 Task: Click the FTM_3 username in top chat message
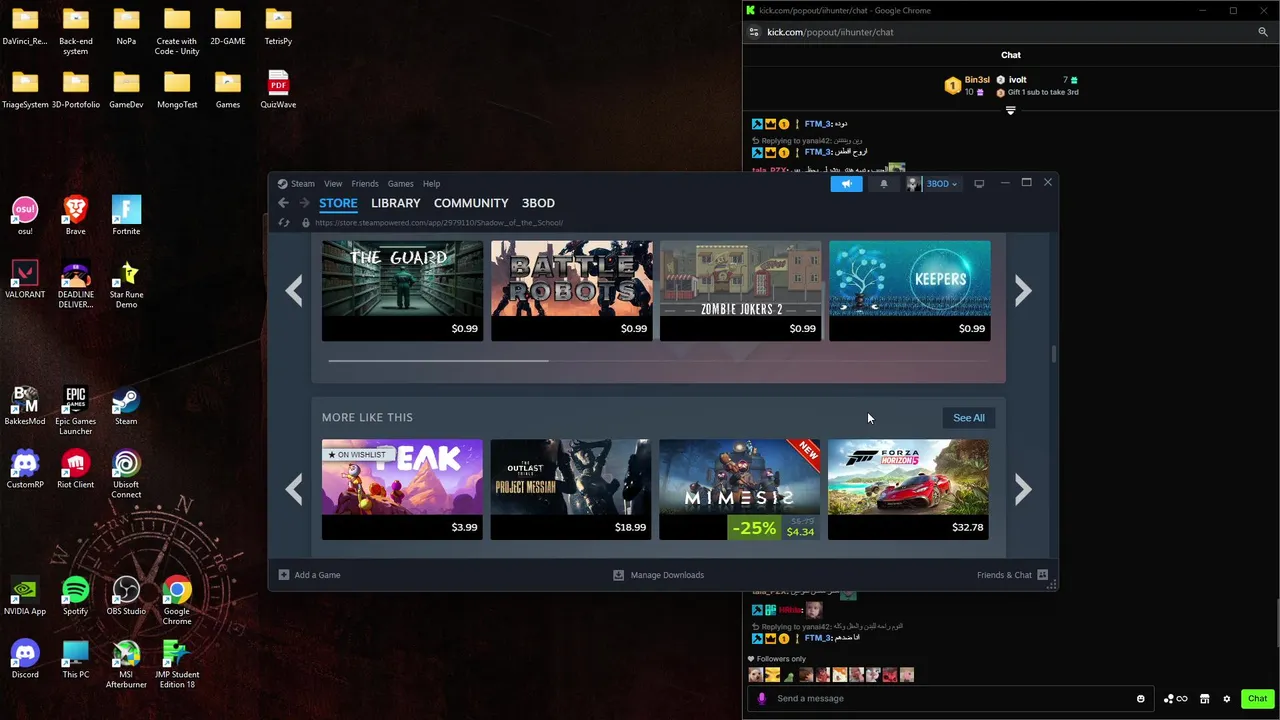coord(817,124)
